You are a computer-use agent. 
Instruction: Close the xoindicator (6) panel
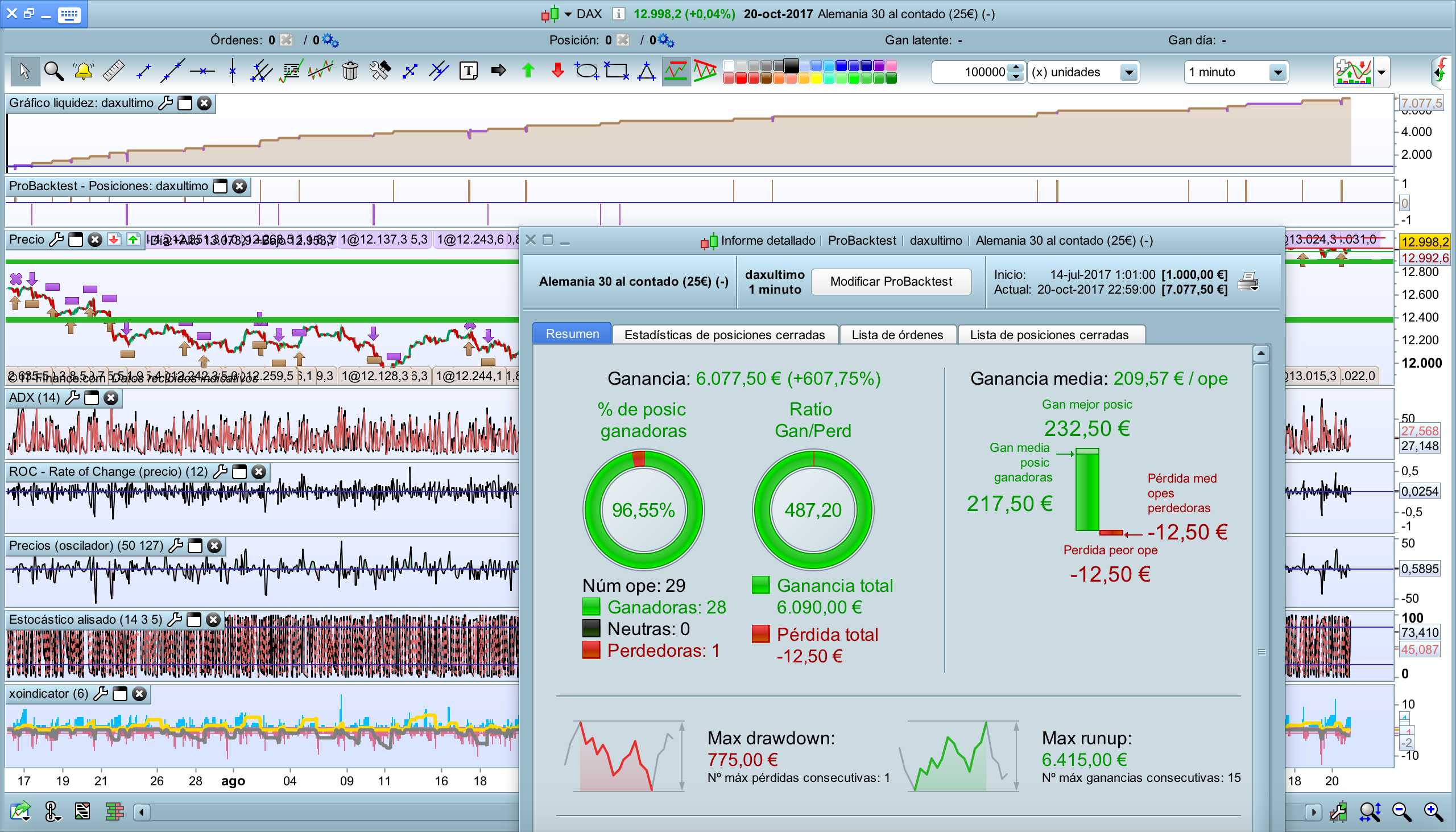(x=139, y=694)
